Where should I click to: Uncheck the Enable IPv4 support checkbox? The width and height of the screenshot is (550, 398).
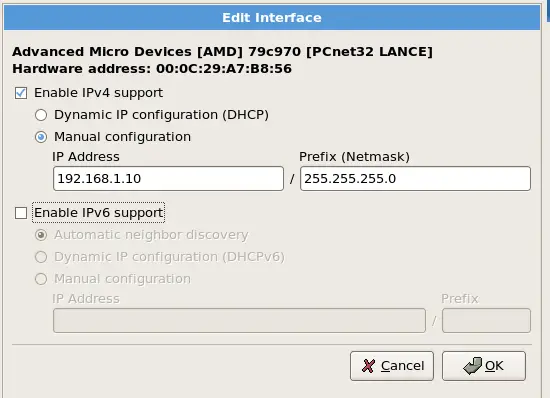click(x=21, y=93)
